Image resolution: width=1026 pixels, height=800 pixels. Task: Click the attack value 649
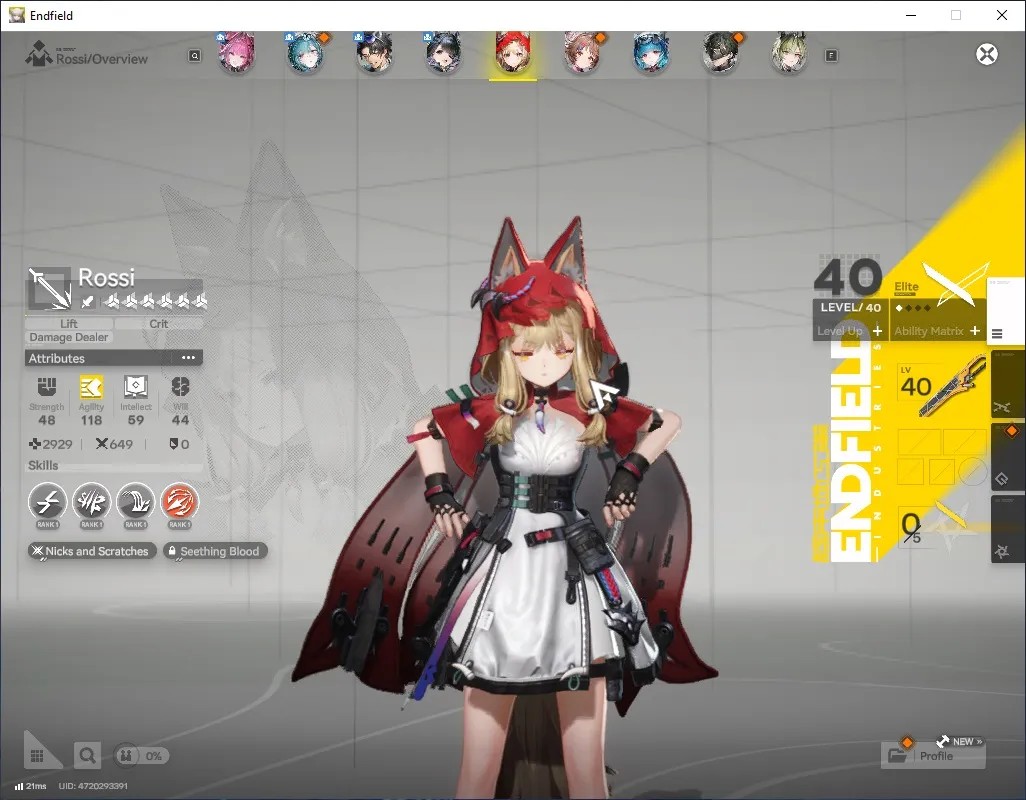coord(114,444)
